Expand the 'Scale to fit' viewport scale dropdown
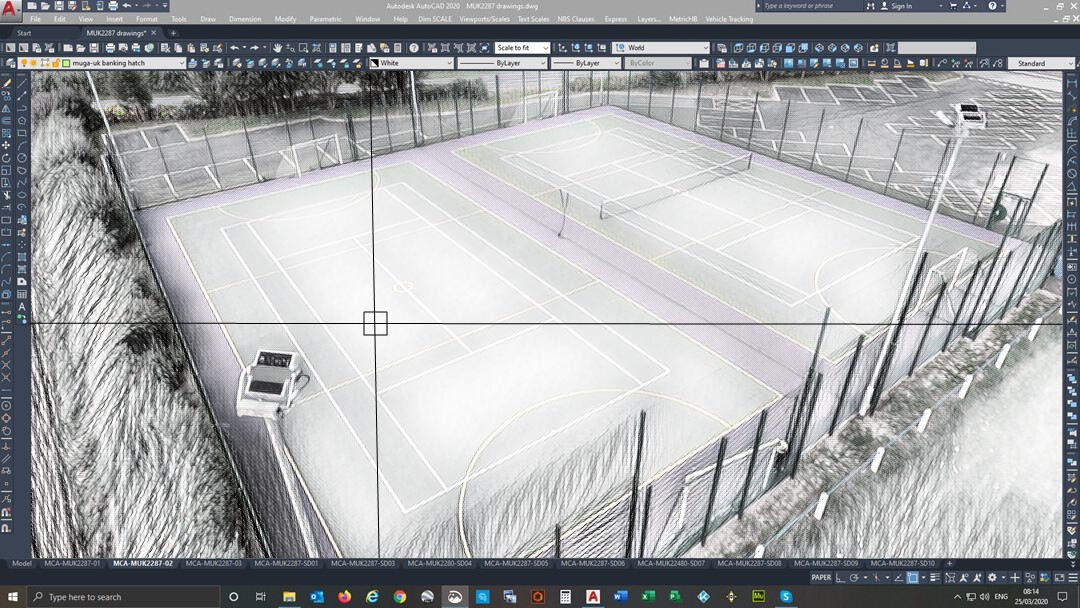 click(x=523, y=48)
